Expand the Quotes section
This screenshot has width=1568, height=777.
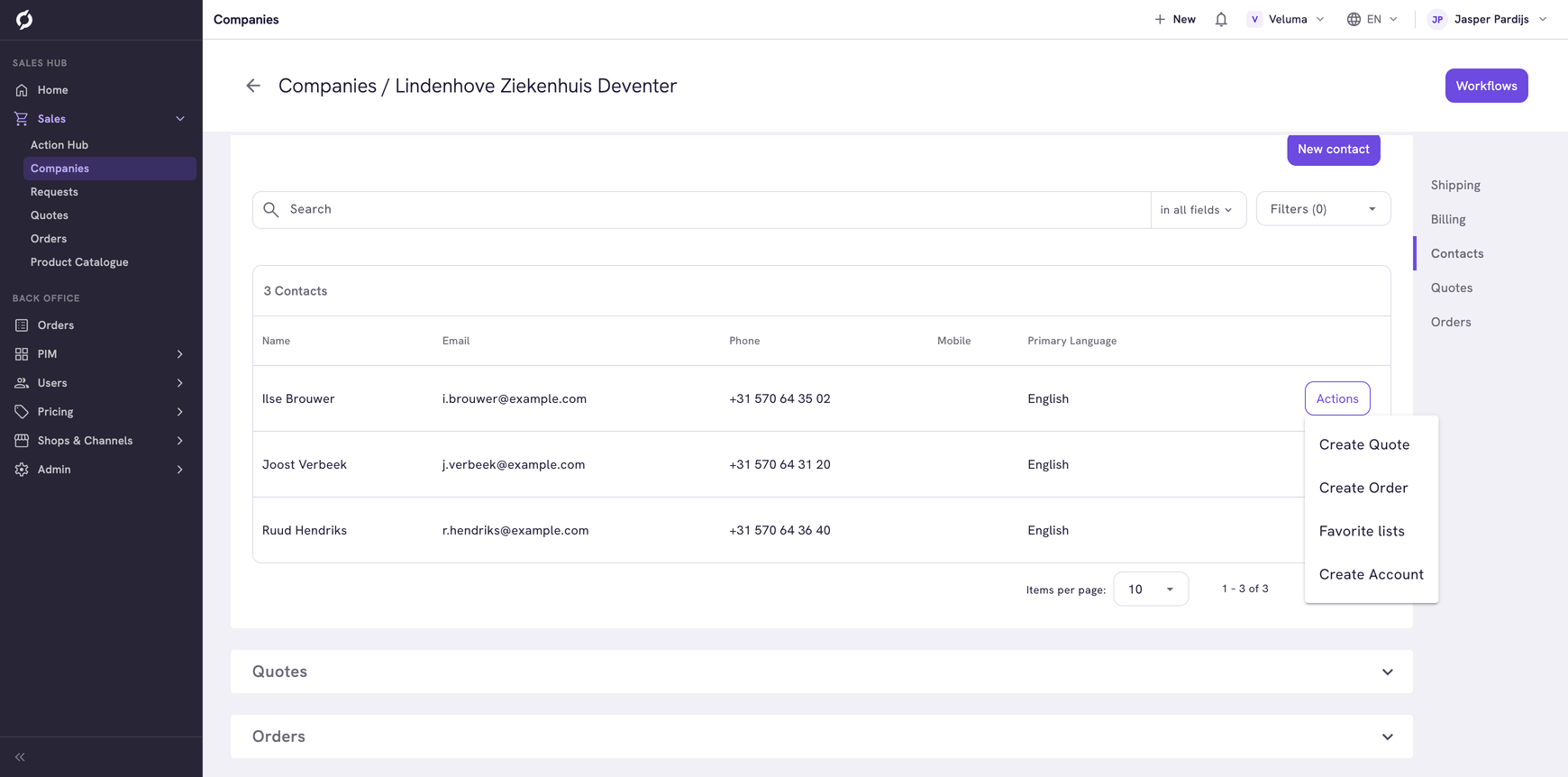[822, 672]
